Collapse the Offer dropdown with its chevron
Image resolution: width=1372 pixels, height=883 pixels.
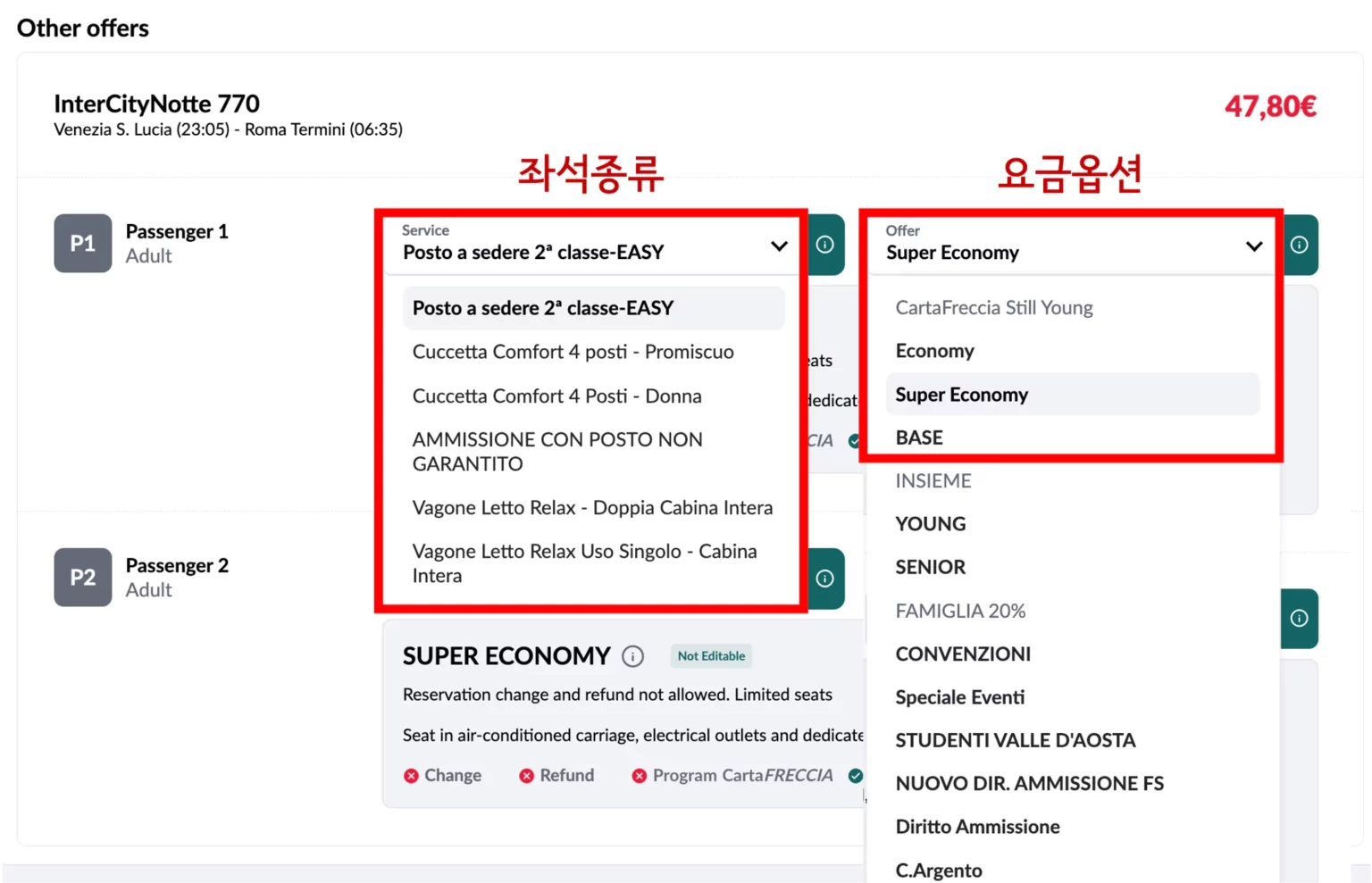1254,246
